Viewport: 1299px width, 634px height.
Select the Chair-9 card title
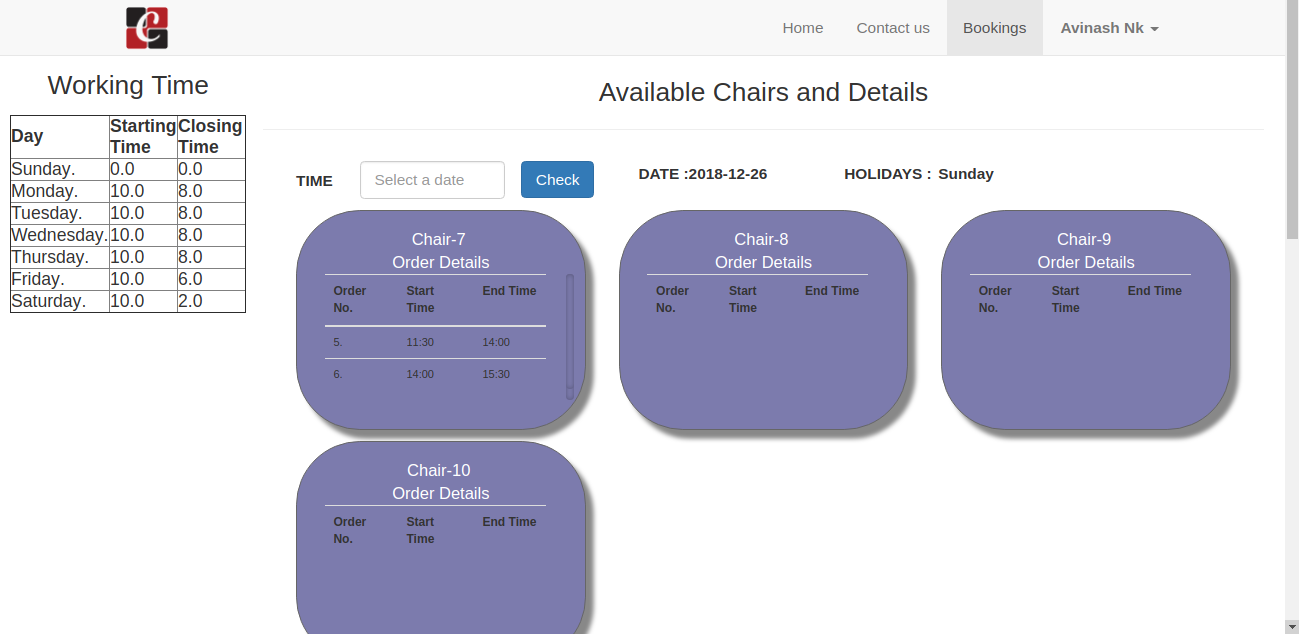pos(1084,239)
